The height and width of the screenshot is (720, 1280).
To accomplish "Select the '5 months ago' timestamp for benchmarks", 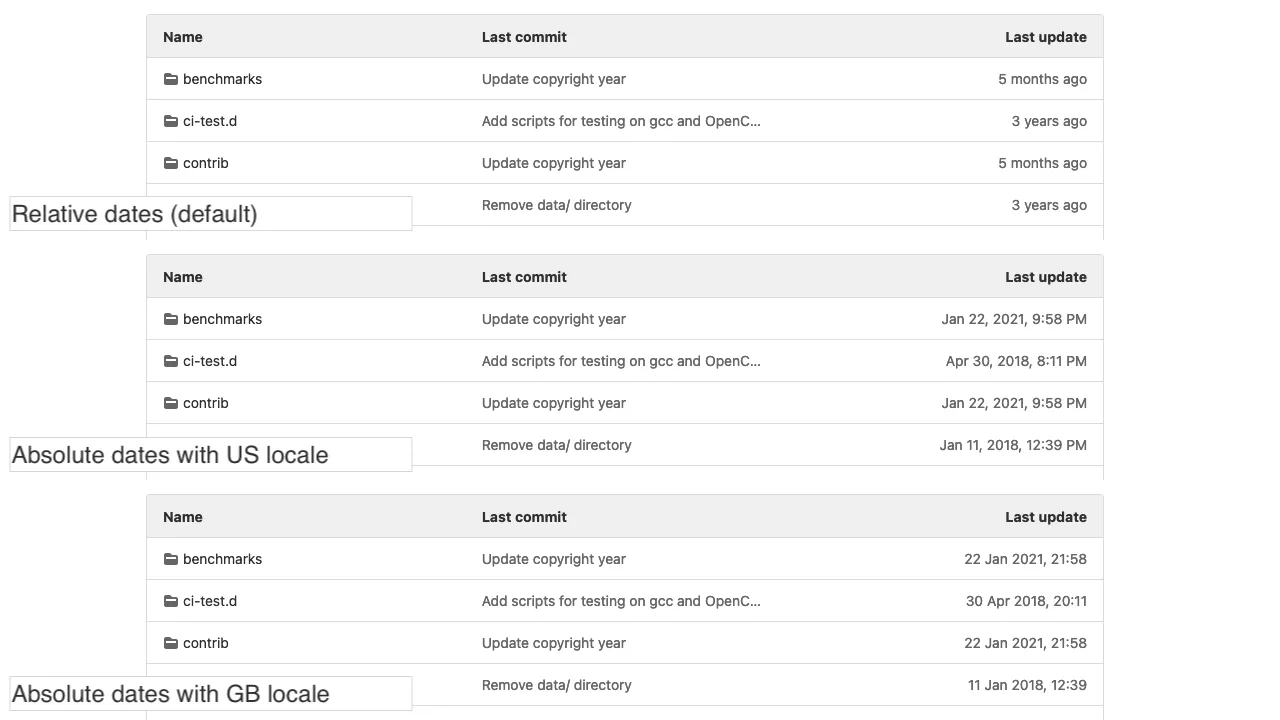I will [1043, 79].
